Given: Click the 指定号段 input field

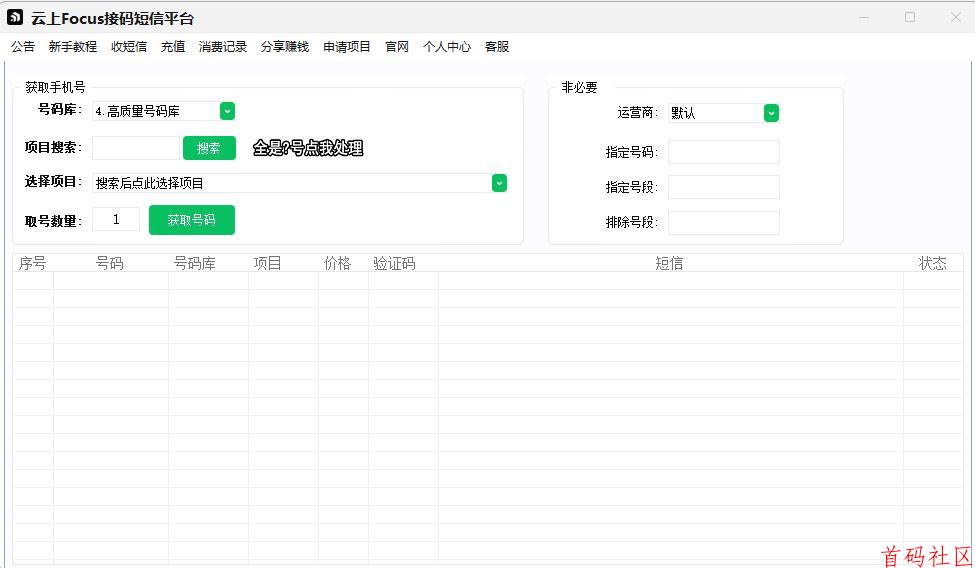Looking at the screenshot, I should [724, 187].
